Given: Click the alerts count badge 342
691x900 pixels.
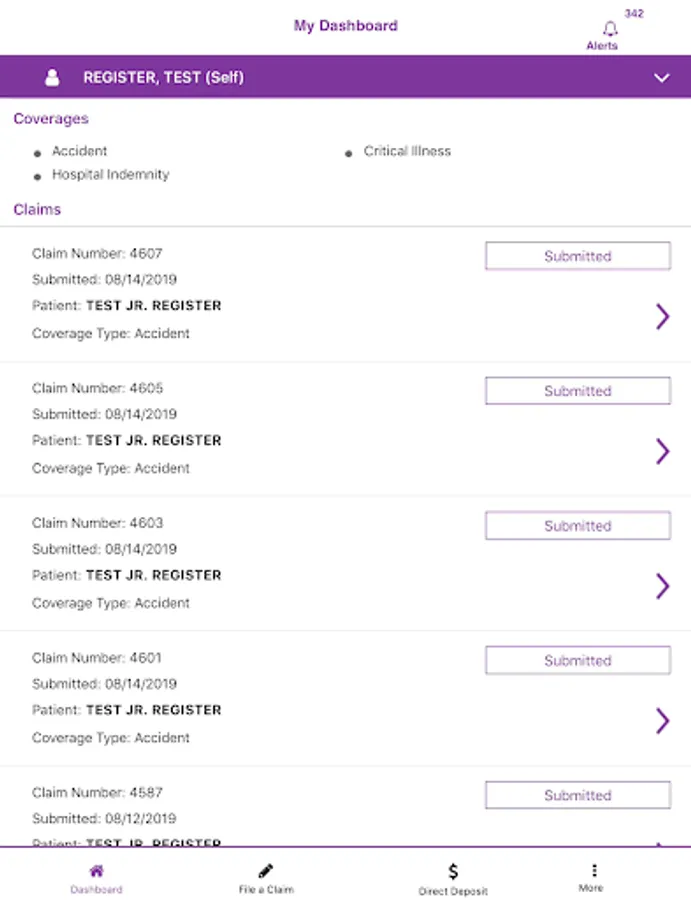Looking at the screenshot, I should [x=634, y=14].
